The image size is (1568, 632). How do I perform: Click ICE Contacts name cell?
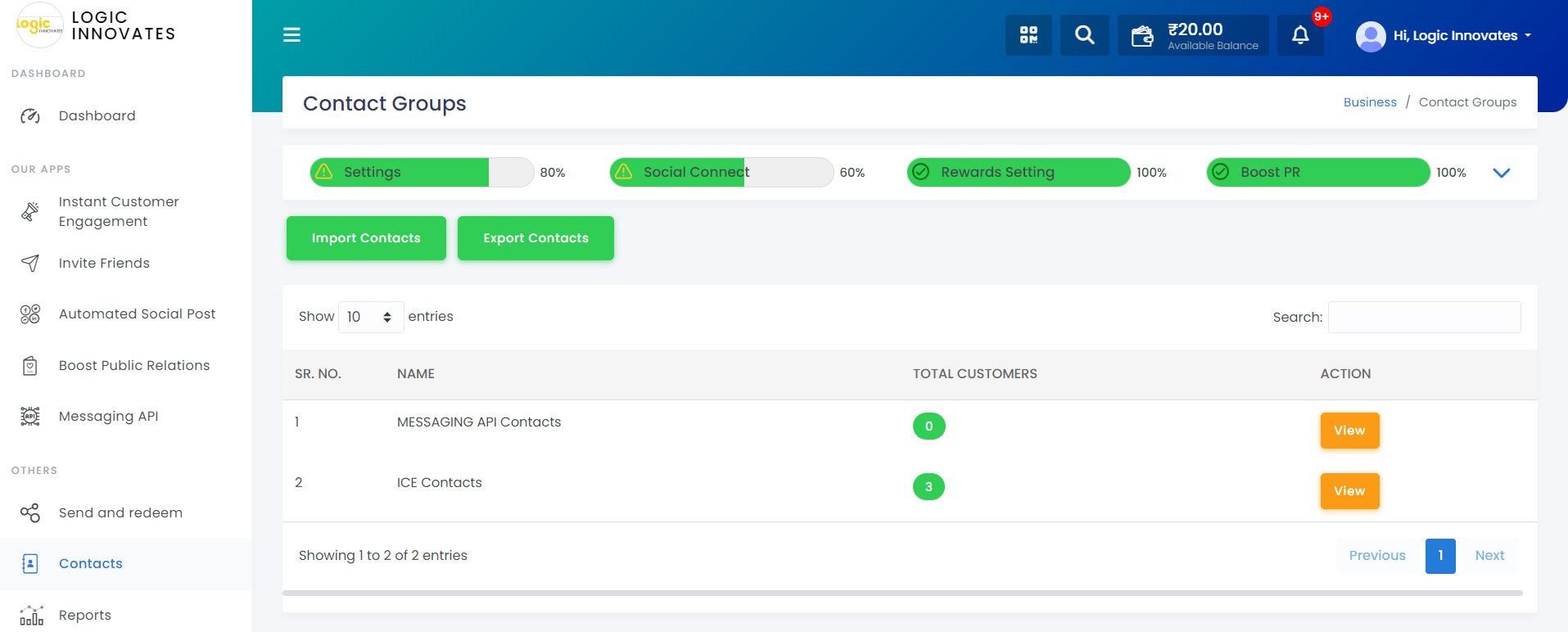(440, 483)
